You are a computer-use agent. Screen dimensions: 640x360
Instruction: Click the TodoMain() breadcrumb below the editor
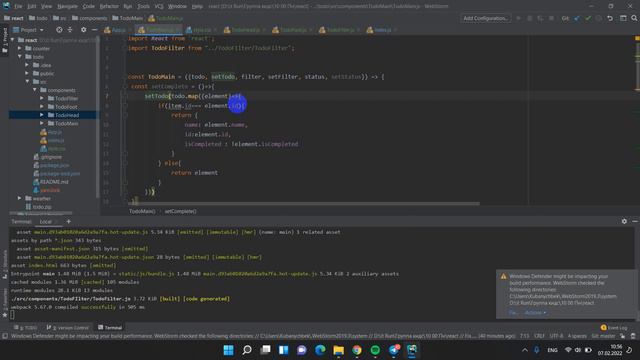pyautogui.click(x=142, y=211)
